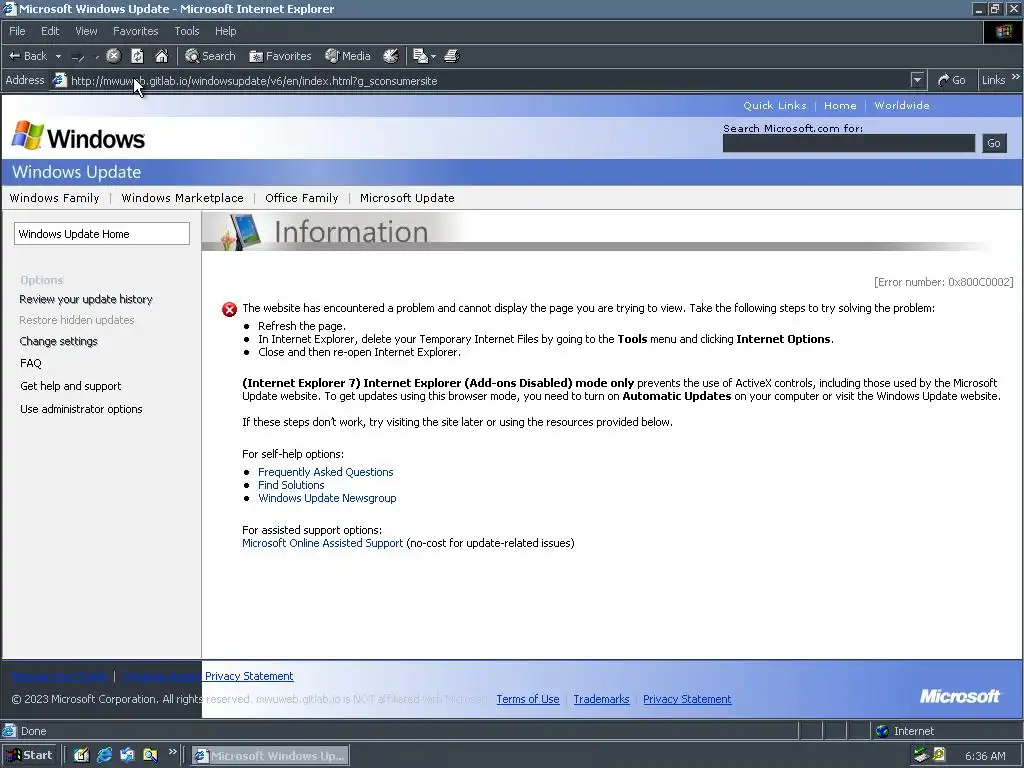Open the Office Family tab
This screenshot has width=1024, height=768.
pos(302,198)
